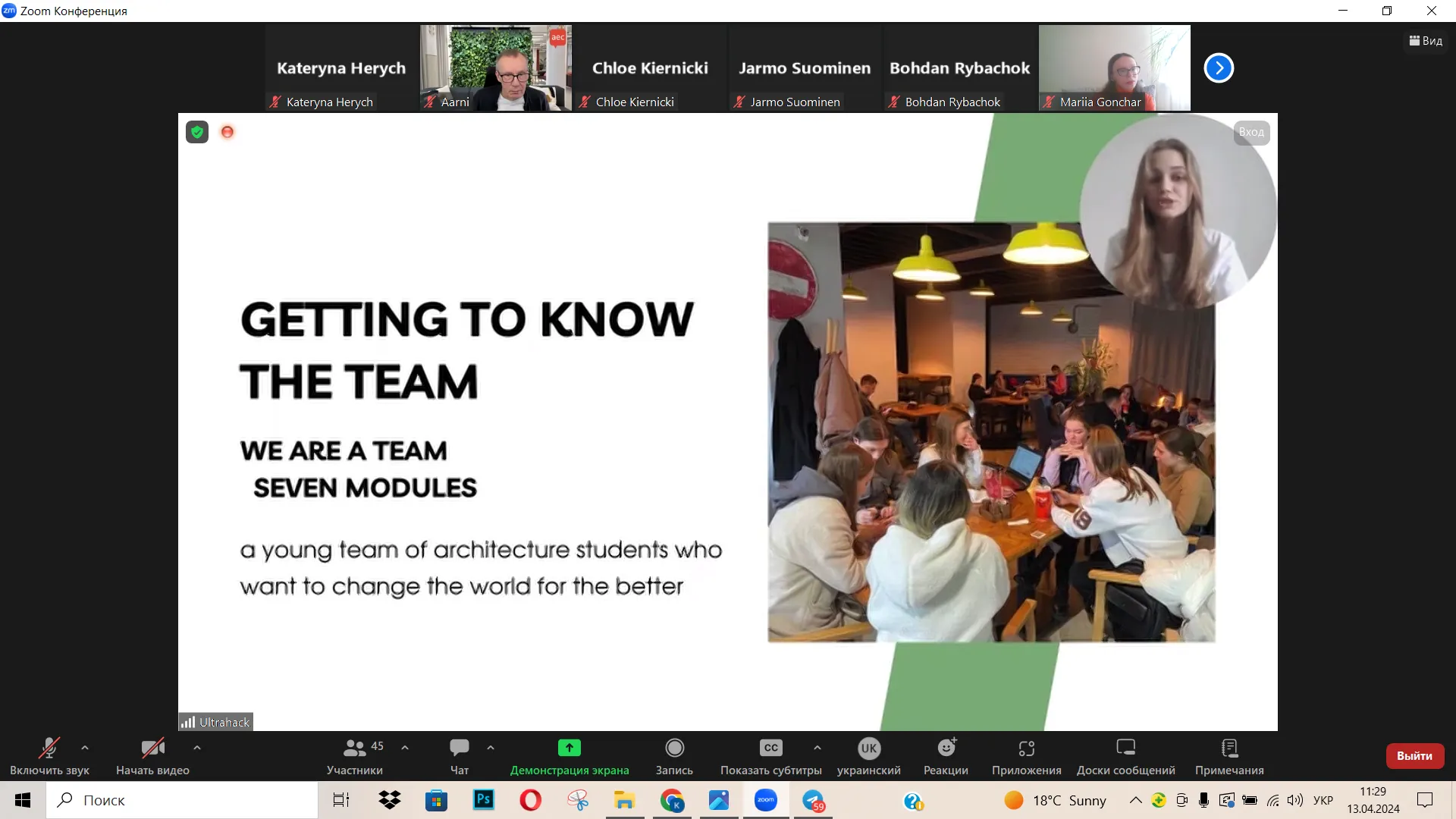Open Whiteboards (Доски сообщений) icon
This screenshot has width=1456, height=819.
coord(1125,748)
